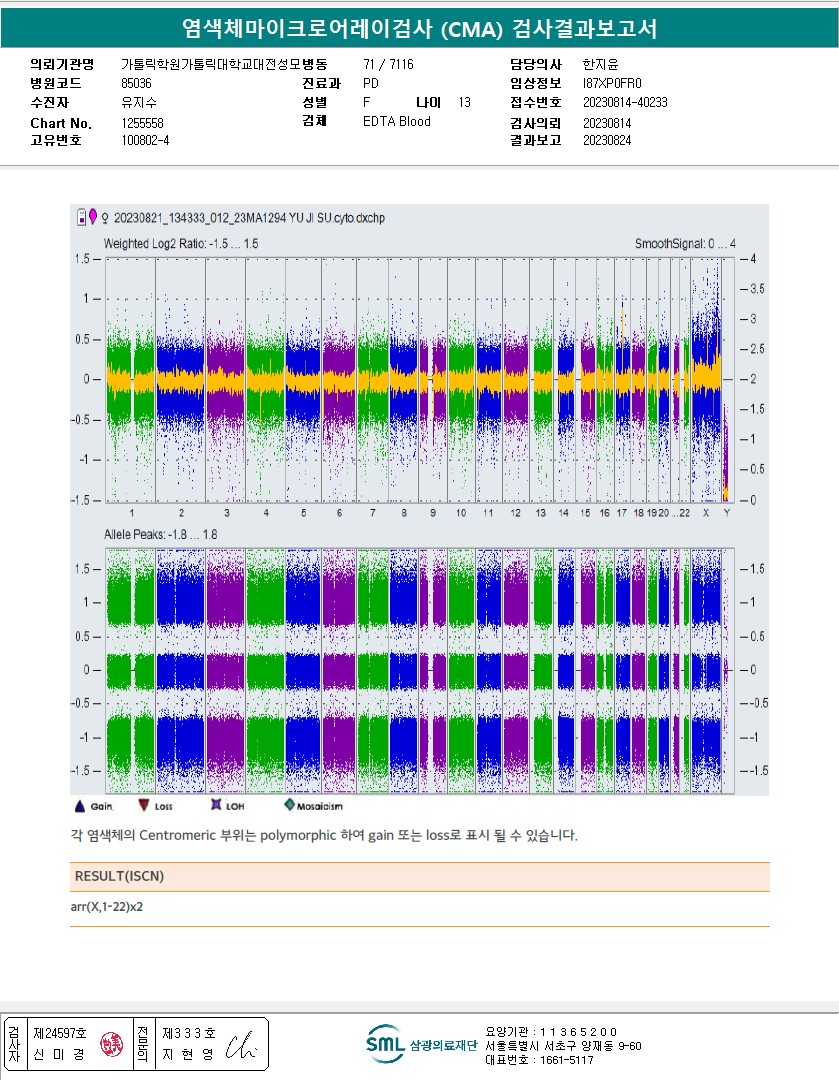The height and width of the screenshot is (1081, 839).
Task: Click chromosome X label on the axis
Action: click(706, 513)
